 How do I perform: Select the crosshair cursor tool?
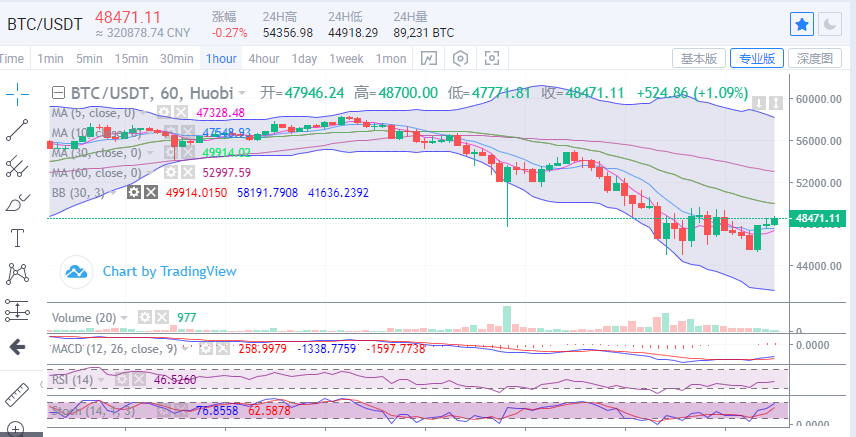coord(17,95)
